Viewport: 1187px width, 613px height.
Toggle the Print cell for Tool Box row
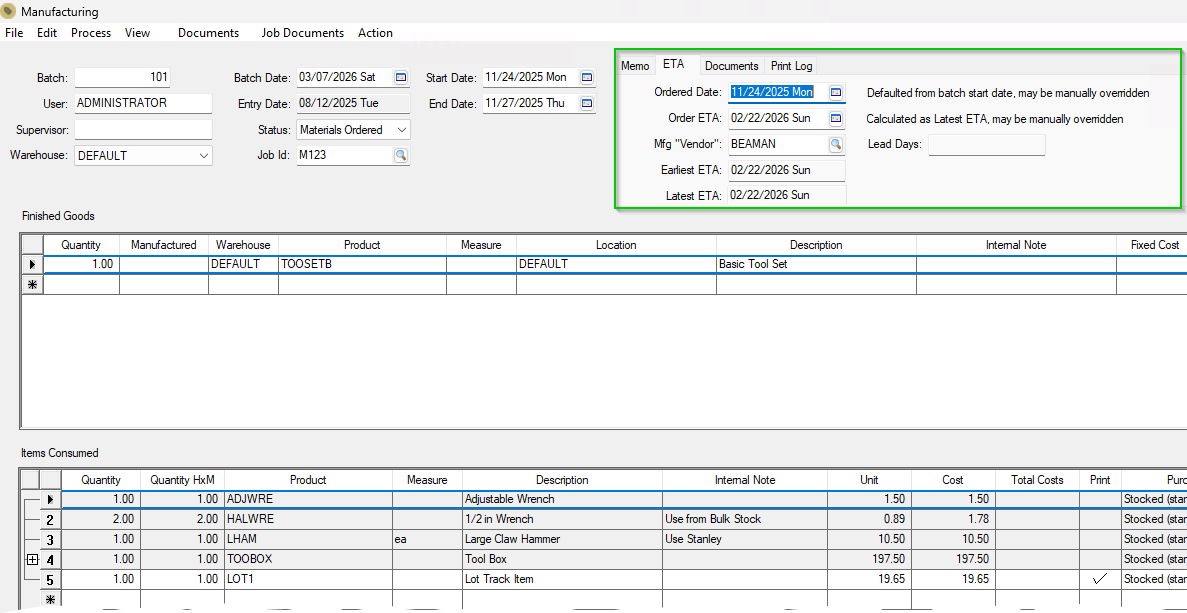click(x=1100, y=559)
